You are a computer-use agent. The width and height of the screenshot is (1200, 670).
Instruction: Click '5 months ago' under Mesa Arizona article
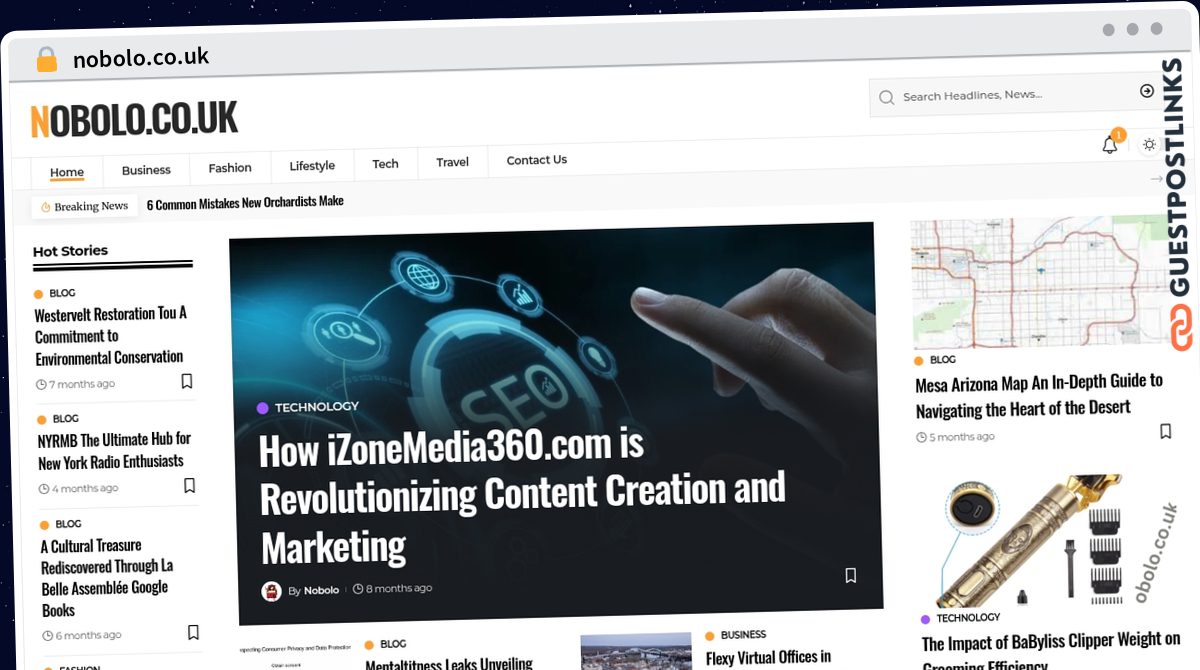point(961,437)
